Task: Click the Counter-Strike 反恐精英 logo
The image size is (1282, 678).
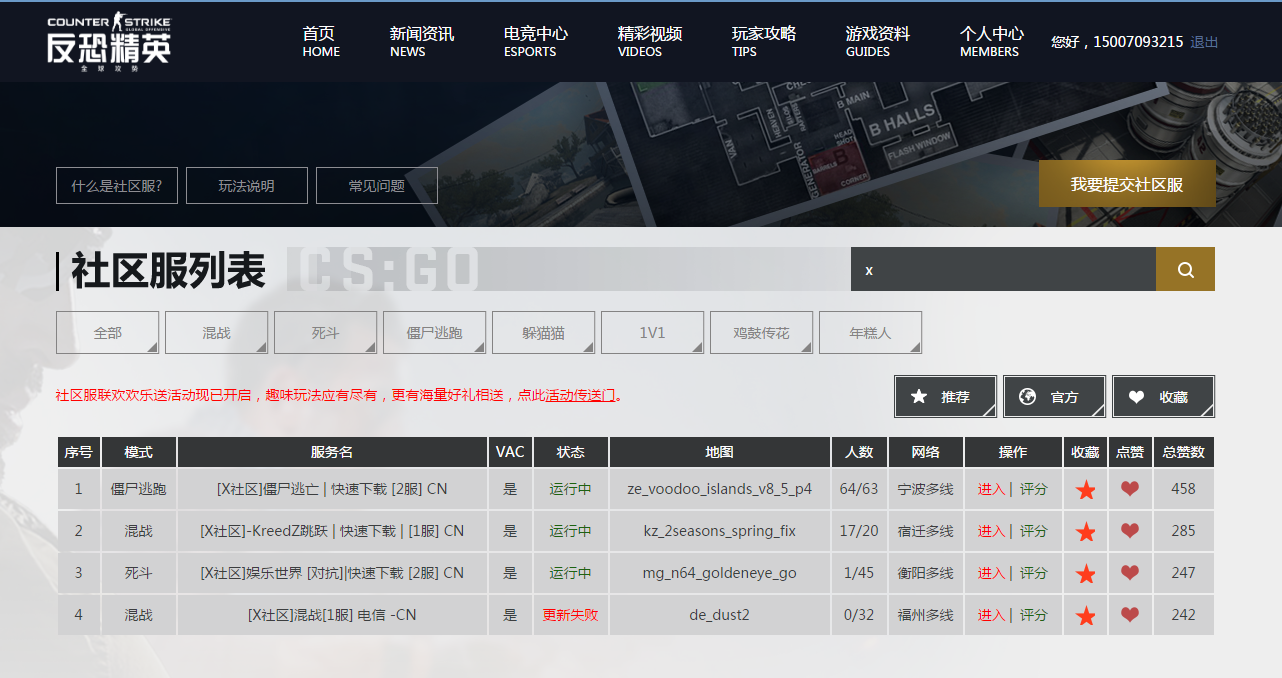Action: 108,41
